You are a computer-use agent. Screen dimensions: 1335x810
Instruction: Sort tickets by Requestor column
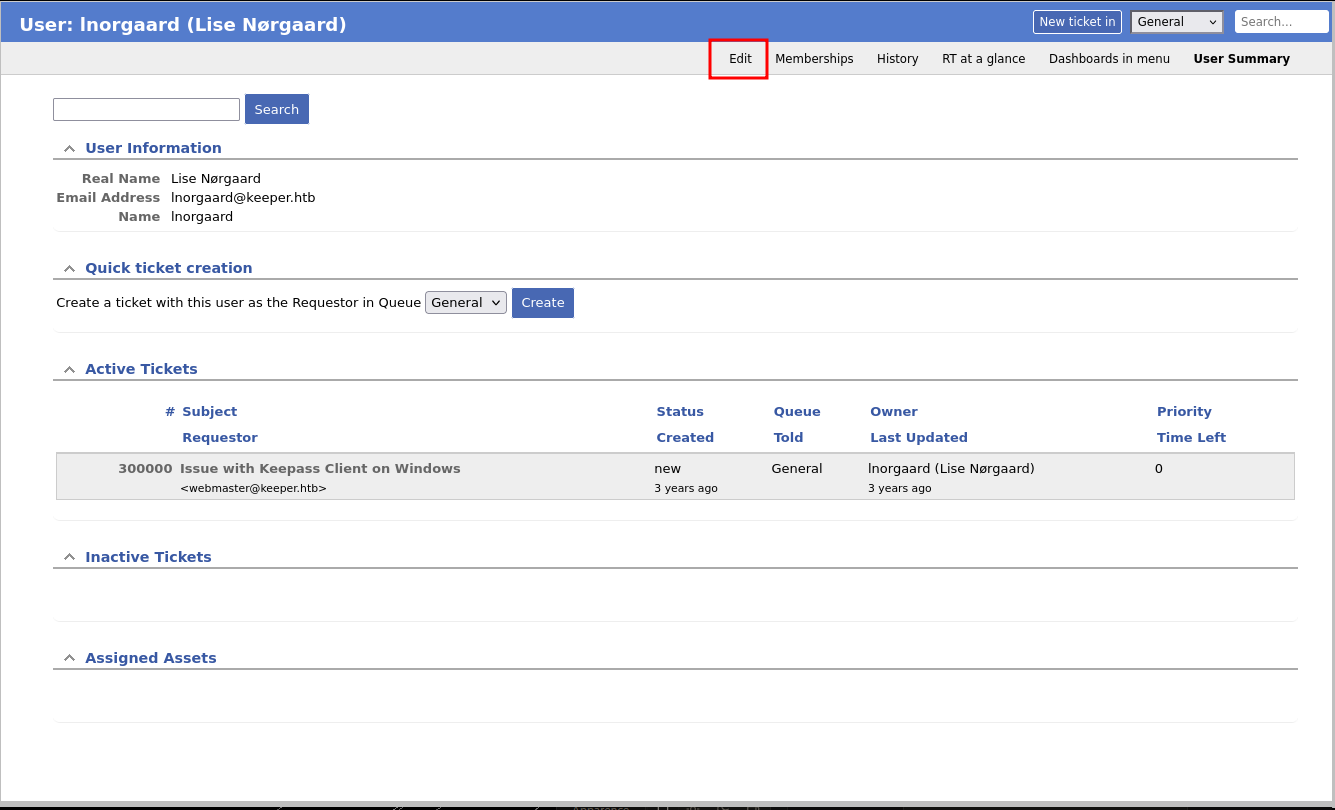pos(220,438)
